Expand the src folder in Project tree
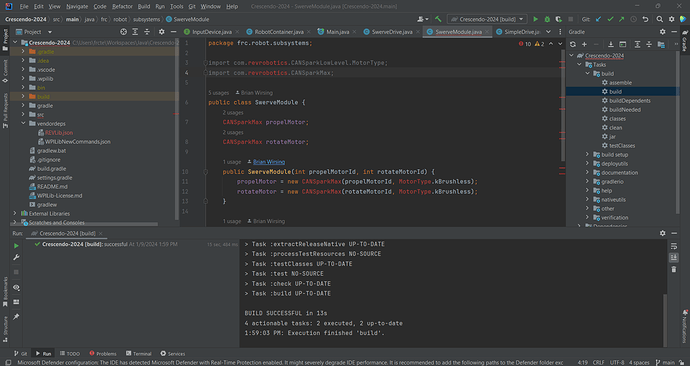Image resolution: width=690 pixels, height=366 pixels. [23, 115]
